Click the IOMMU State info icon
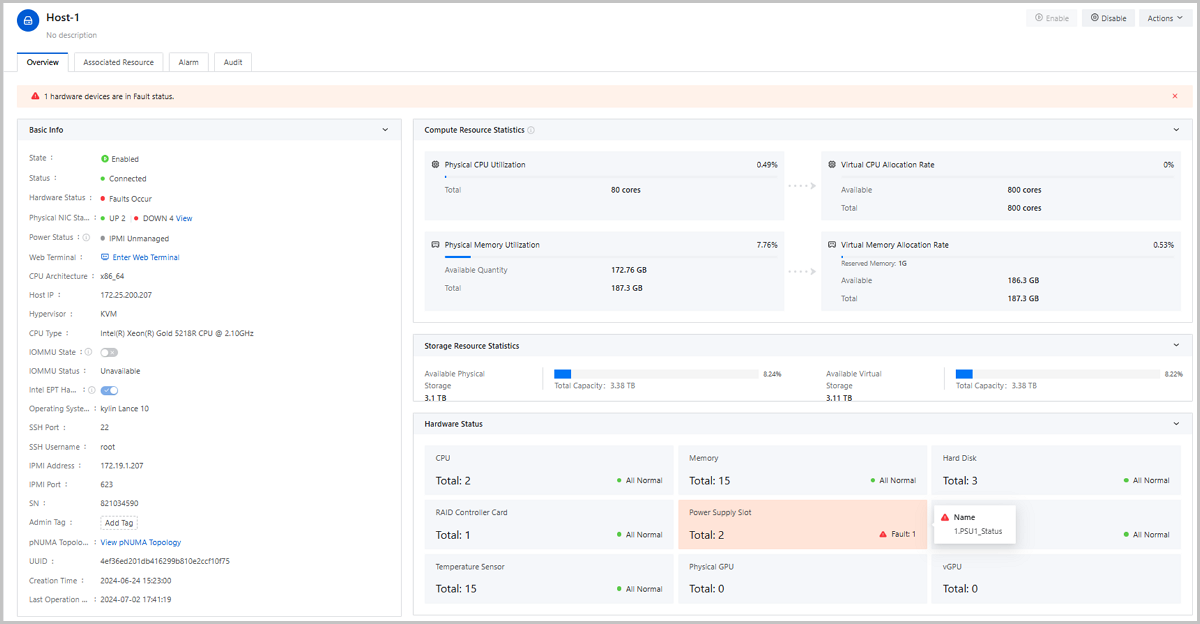The height and width of the screenshot is (624, 1200). [x=89, y=352]
